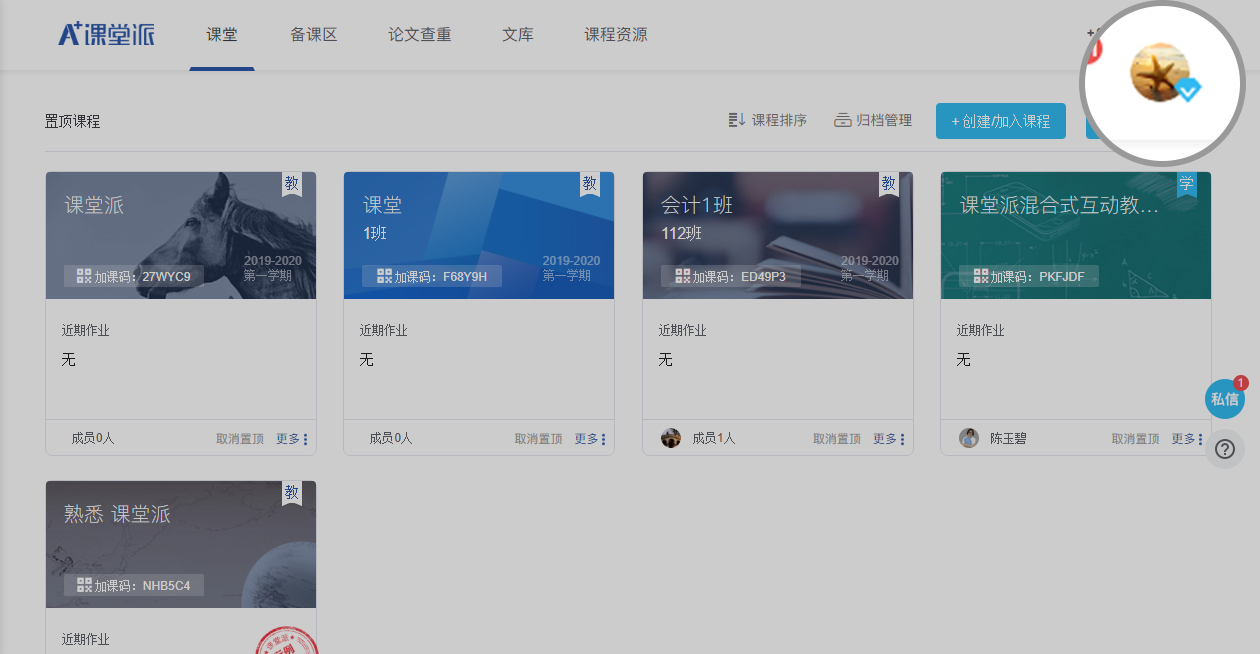Switch to the 备课区 tab
Screen dimensions: 1260x654
tap(314, 35)
